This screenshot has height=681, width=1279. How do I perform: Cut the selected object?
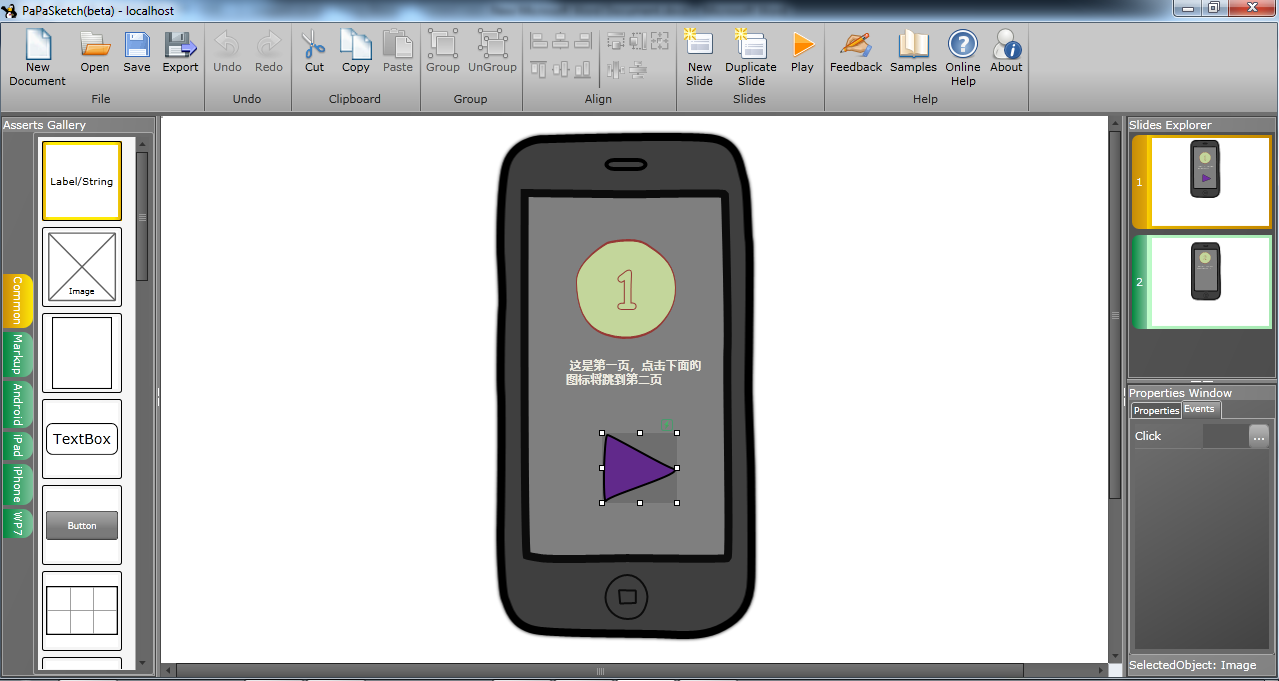(314, 52)
